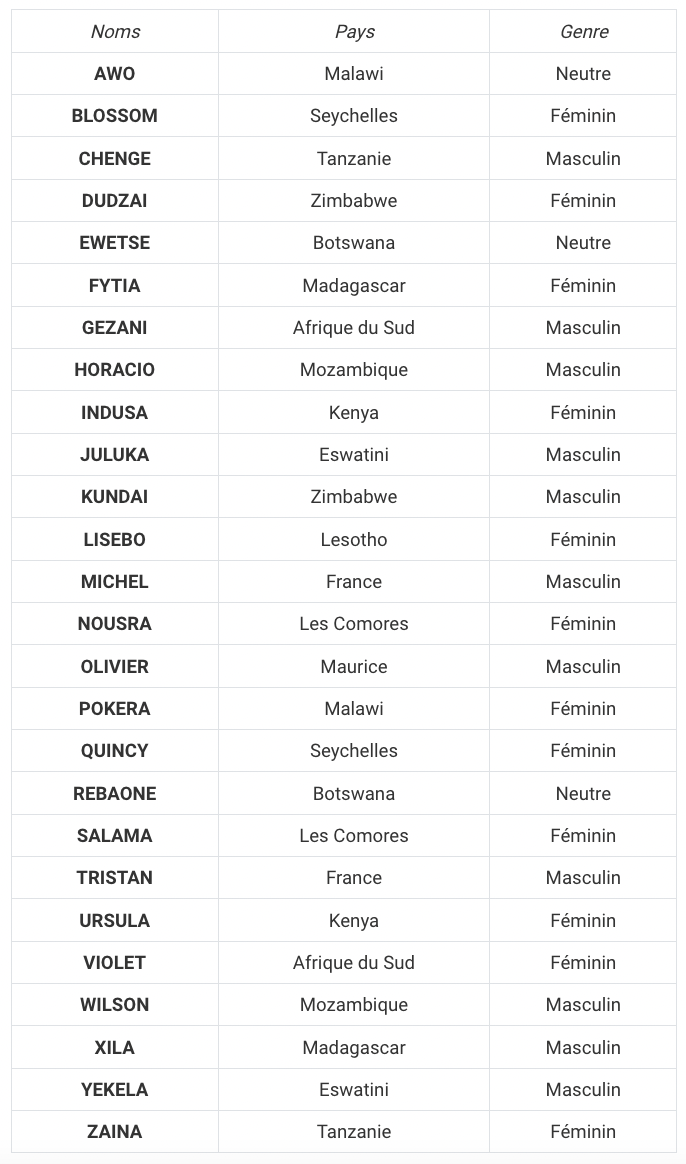Select the country beside GEZANI
The image size is (686, 1164).
coord(354,328)
